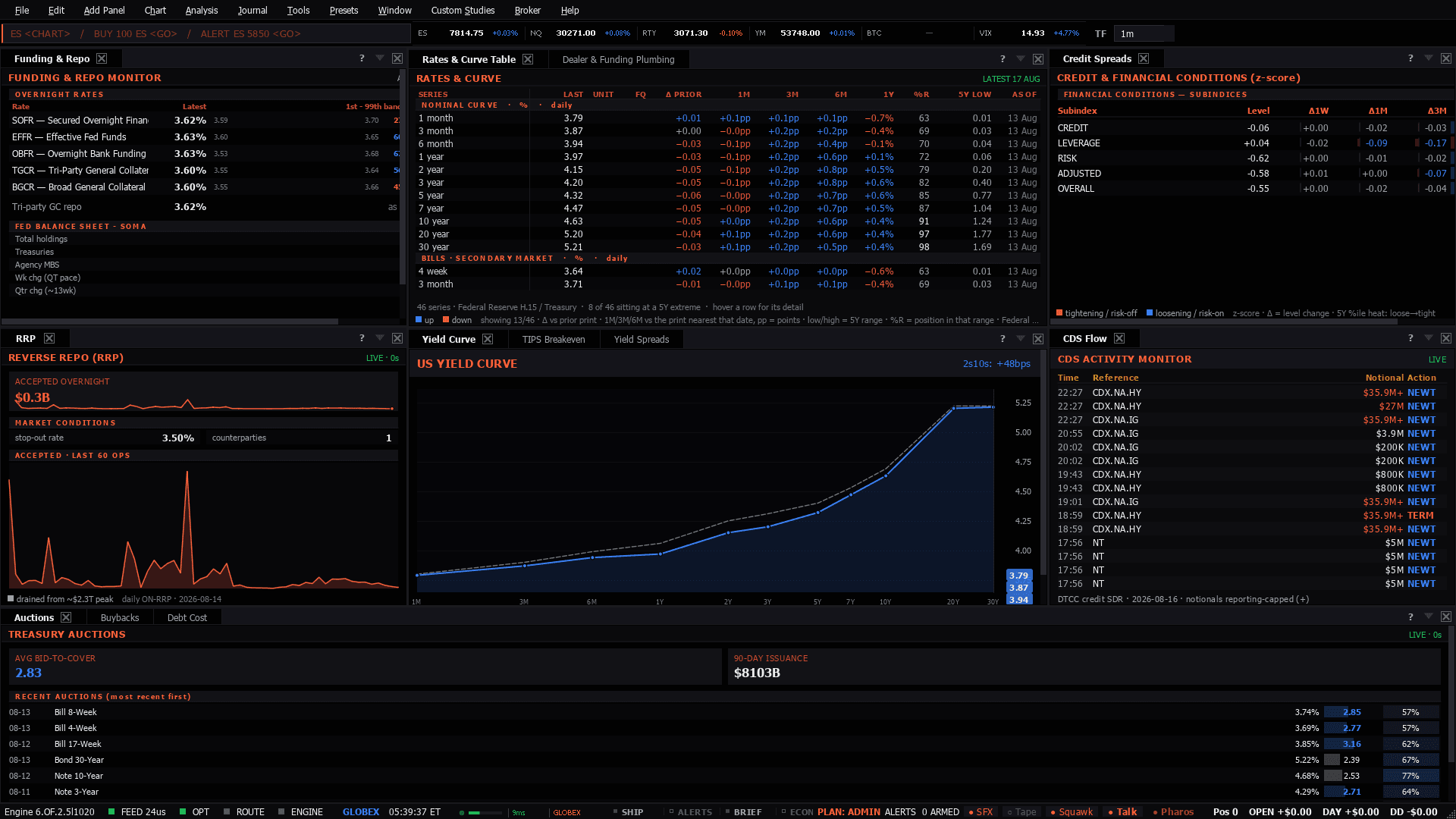Viewport: 1456px width, 819px height.
Task: Click the 'ALERT ES 5850 <GO>' command shortcut
Action: pyautogui.click(x=250, y=33)
